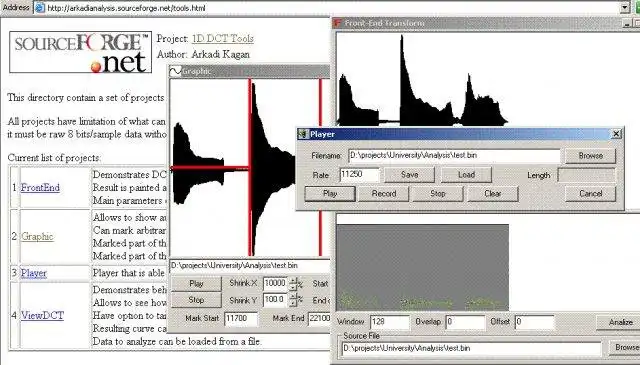Increase Shrink X with the up spinner arrow

(293, 280)
